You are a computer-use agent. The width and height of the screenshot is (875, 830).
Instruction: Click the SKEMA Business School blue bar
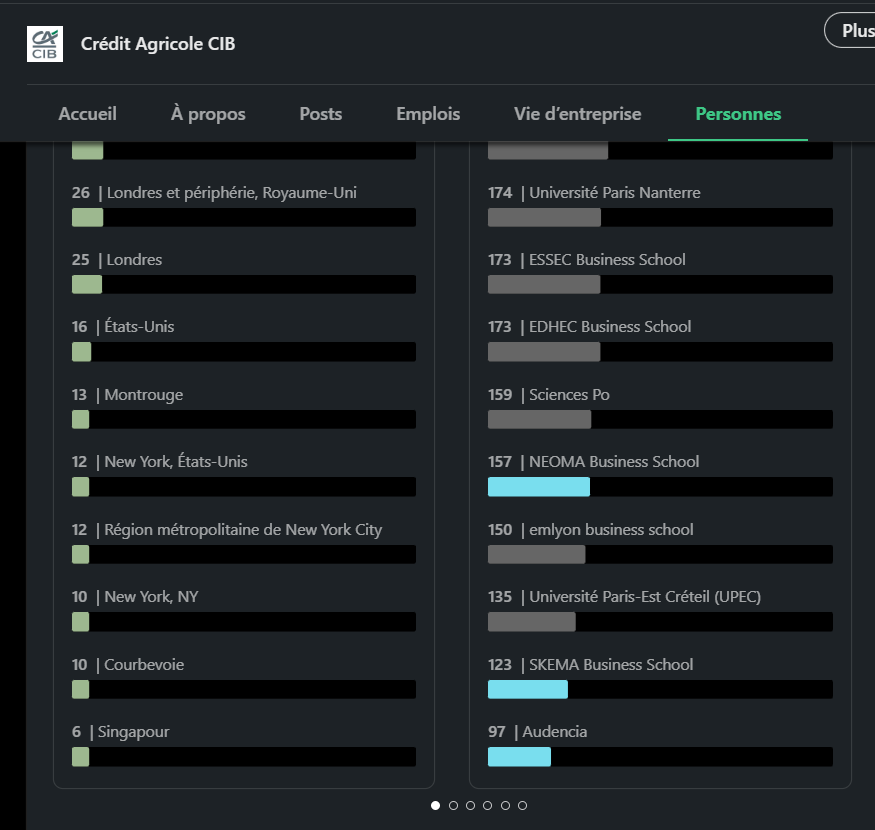(x=528, y=690)
